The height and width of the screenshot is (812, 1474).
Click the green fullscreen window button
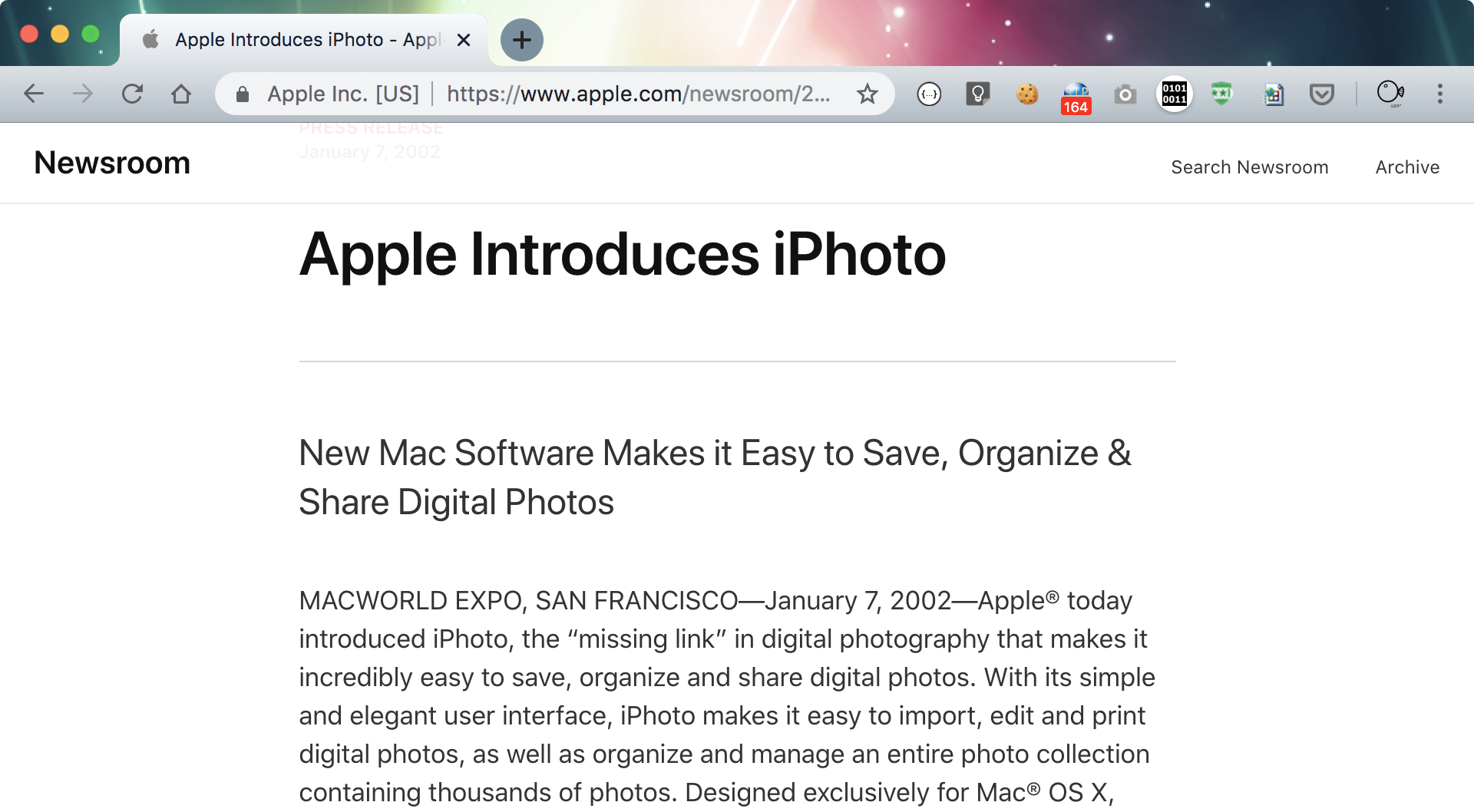[x=91, y=34]
